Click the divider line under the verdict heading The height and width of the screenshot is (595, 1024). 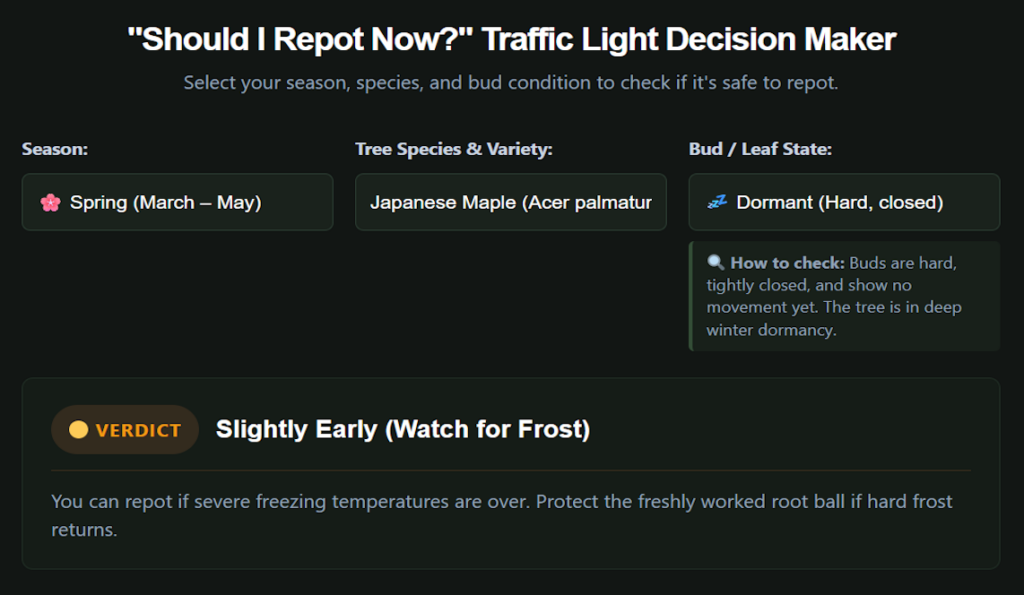511,470
